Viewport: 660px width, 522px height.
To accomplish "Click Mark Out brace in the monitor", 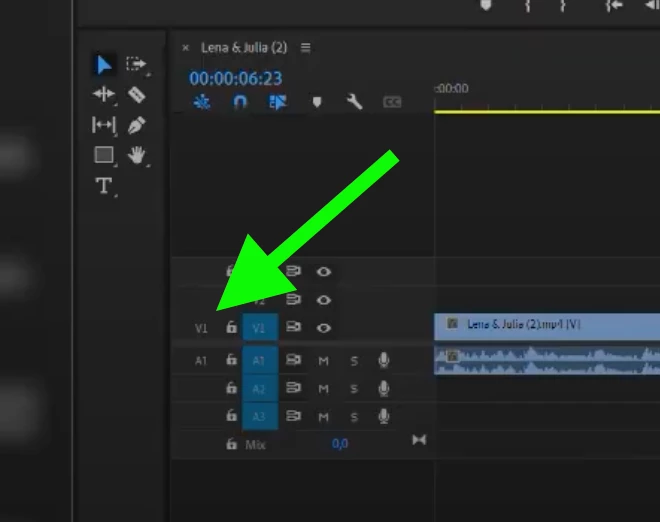I will tap(562, 5).
